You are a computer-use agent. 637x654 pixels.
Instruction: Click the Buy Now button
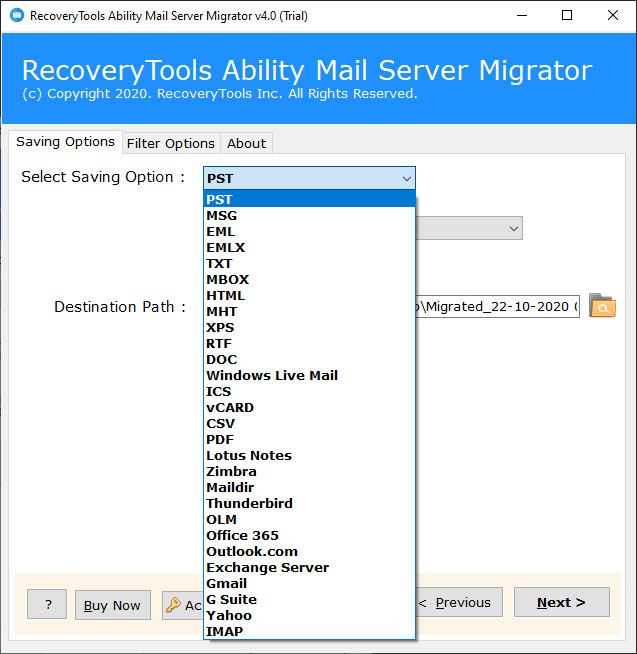112,605
